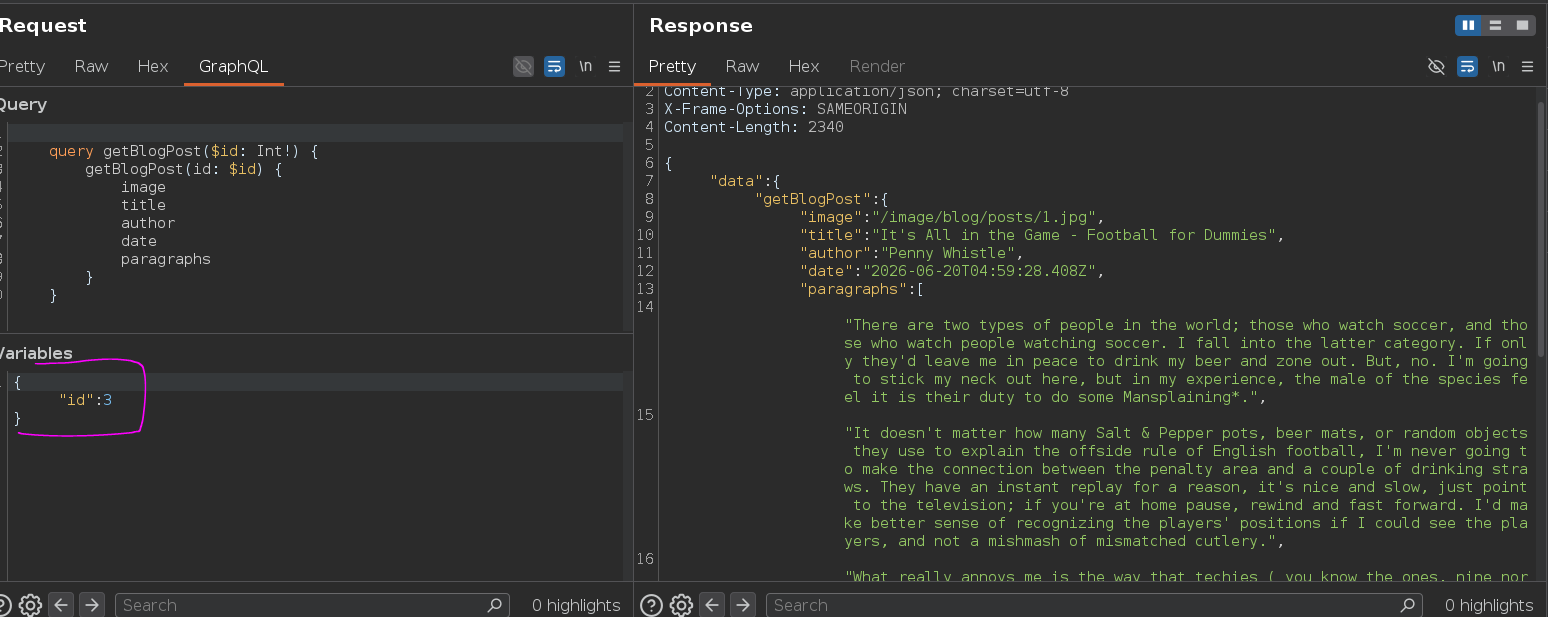Switch Request view to Pretty tab
This screenshot has height=617, width=1548.
(22, 66)
